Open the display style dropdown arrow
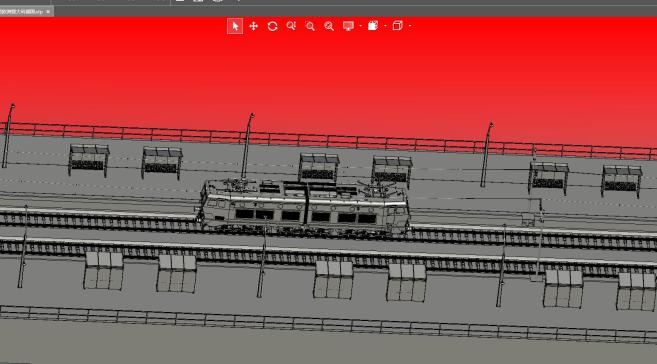 click(361, 26)
